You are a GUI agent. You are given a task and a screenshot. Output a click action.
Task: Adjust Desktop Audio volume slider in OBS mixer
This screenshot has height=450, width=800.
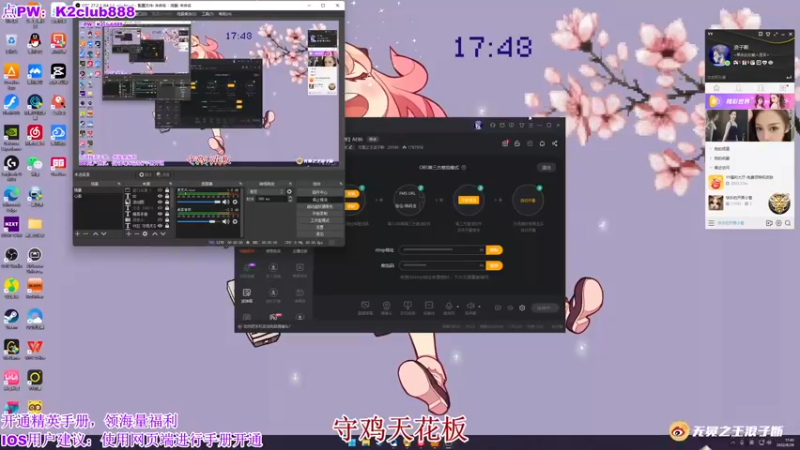tap(199, 221)
